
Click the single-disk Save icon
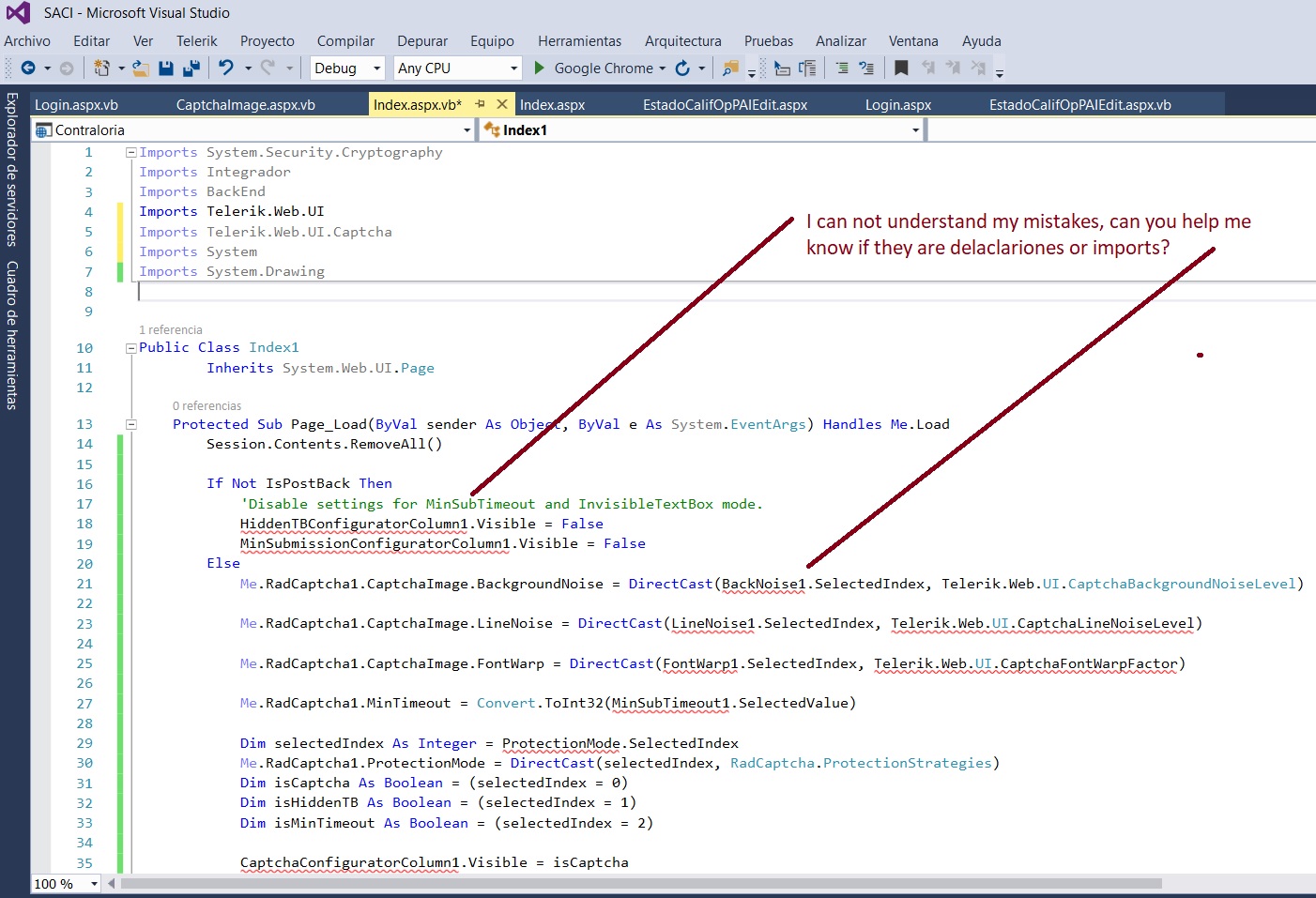point(166,68)
